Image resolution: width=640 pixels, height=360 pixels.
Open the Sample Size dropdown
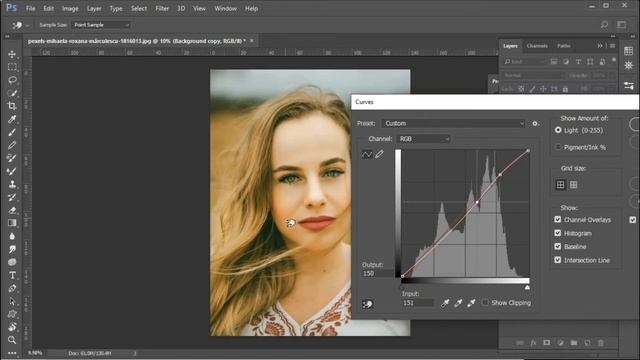[101, 25]
